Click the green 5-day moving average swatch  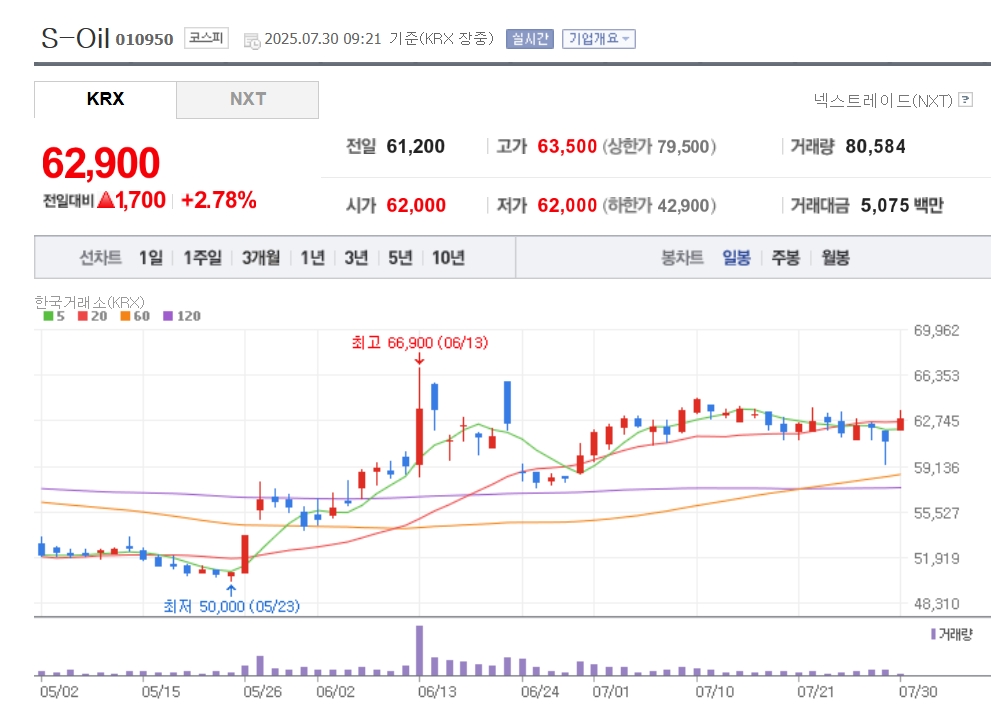[x=48, y=316]
